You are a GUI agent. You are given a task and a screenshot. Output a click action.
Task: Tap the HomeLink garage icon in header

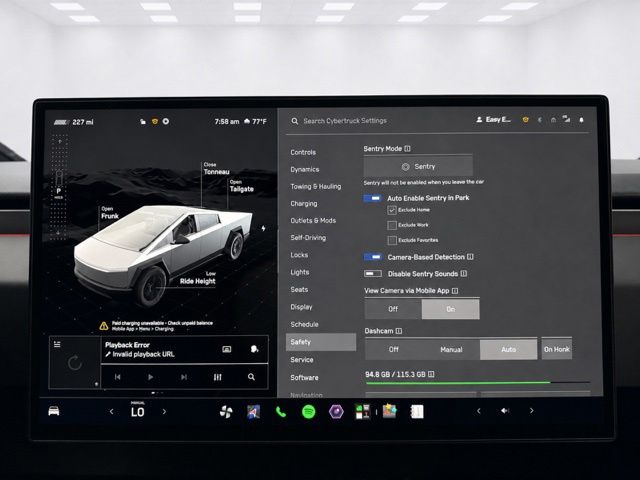tap(553, 120)
